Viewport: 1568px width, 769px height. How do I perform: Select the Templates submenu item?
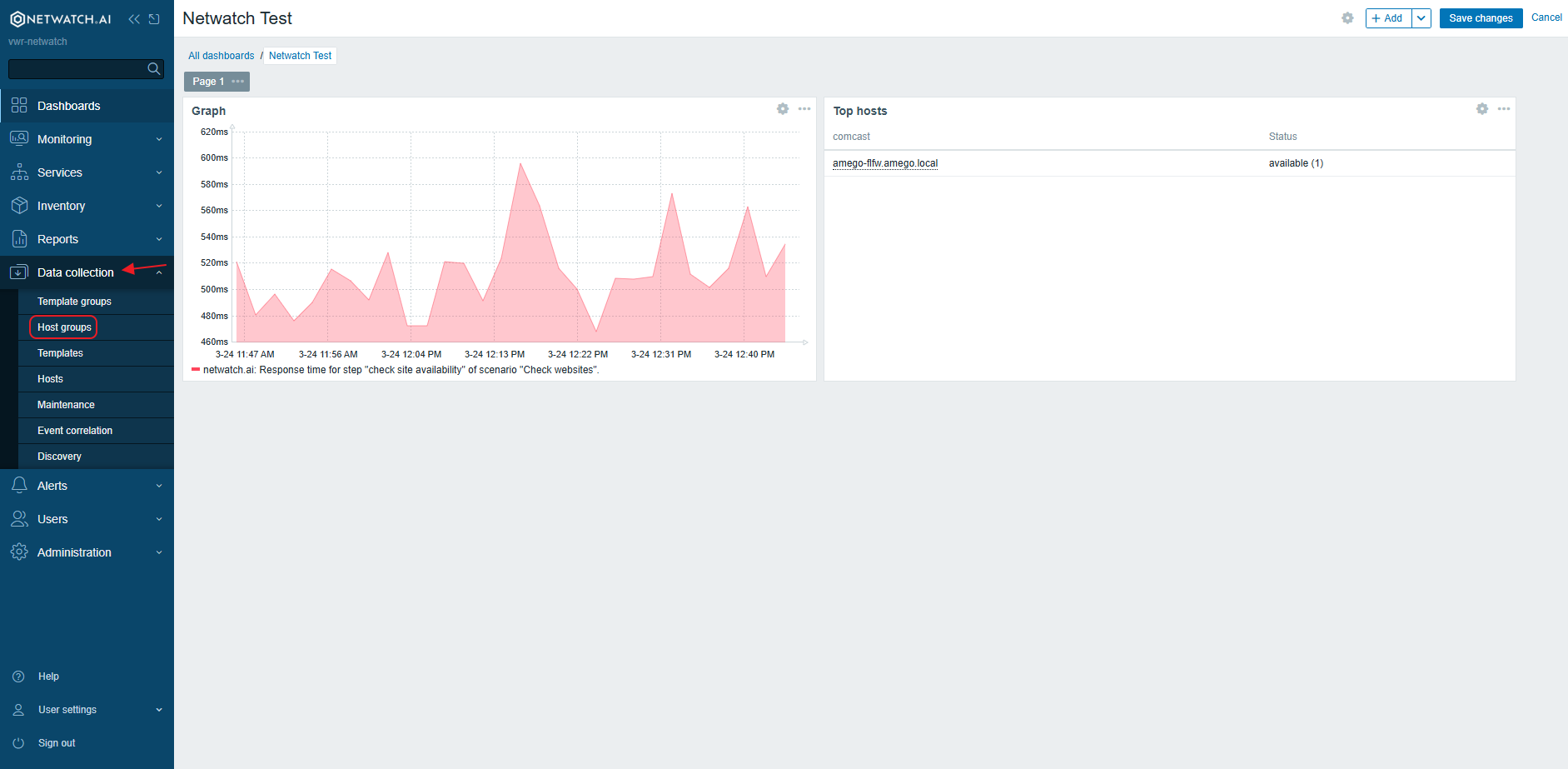(x=60, y=353)
